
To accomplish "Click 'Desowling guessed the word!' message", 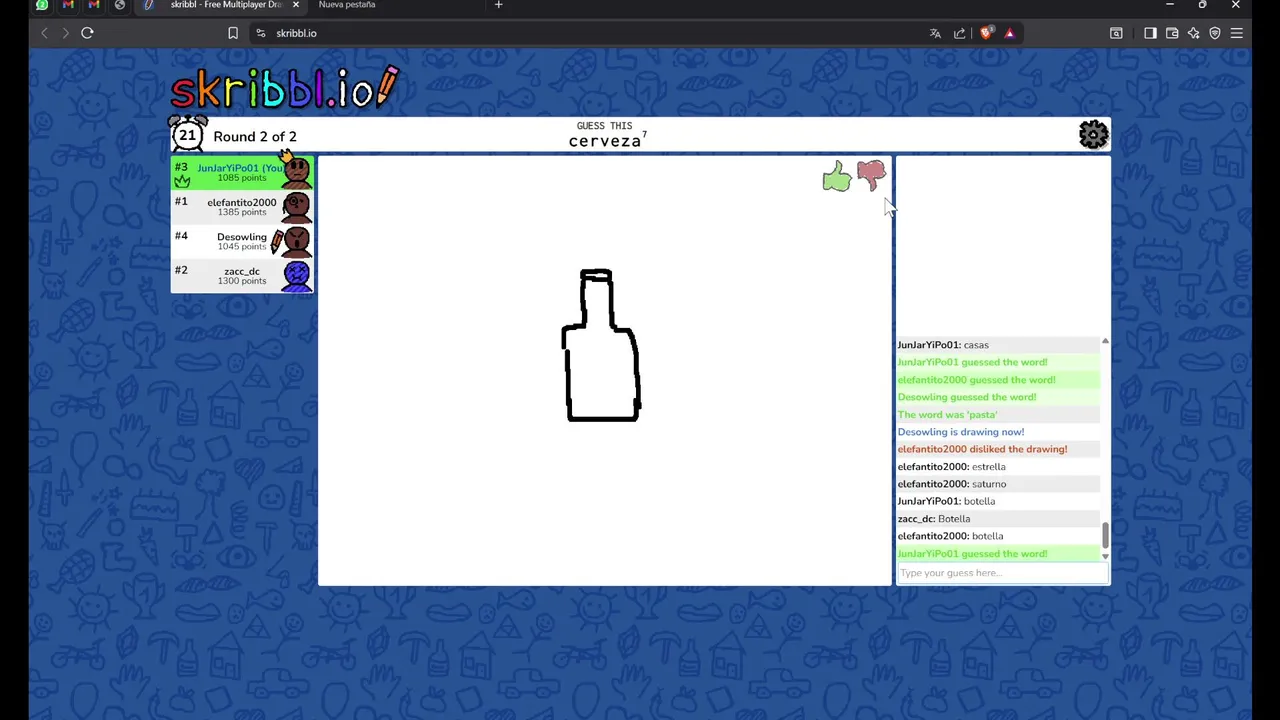I will click(966, 397).
